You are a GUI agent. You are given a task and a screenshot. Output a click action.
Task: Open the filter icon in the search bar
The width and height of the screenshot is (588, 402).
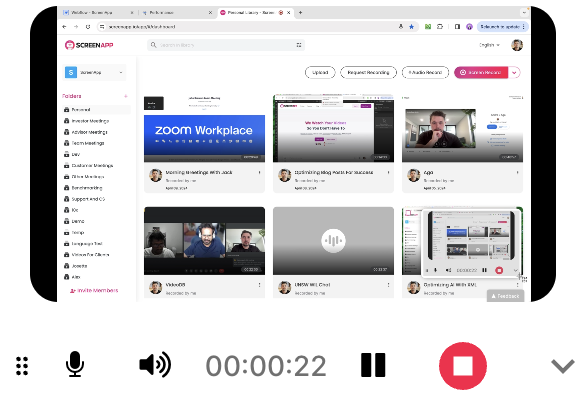299,45
